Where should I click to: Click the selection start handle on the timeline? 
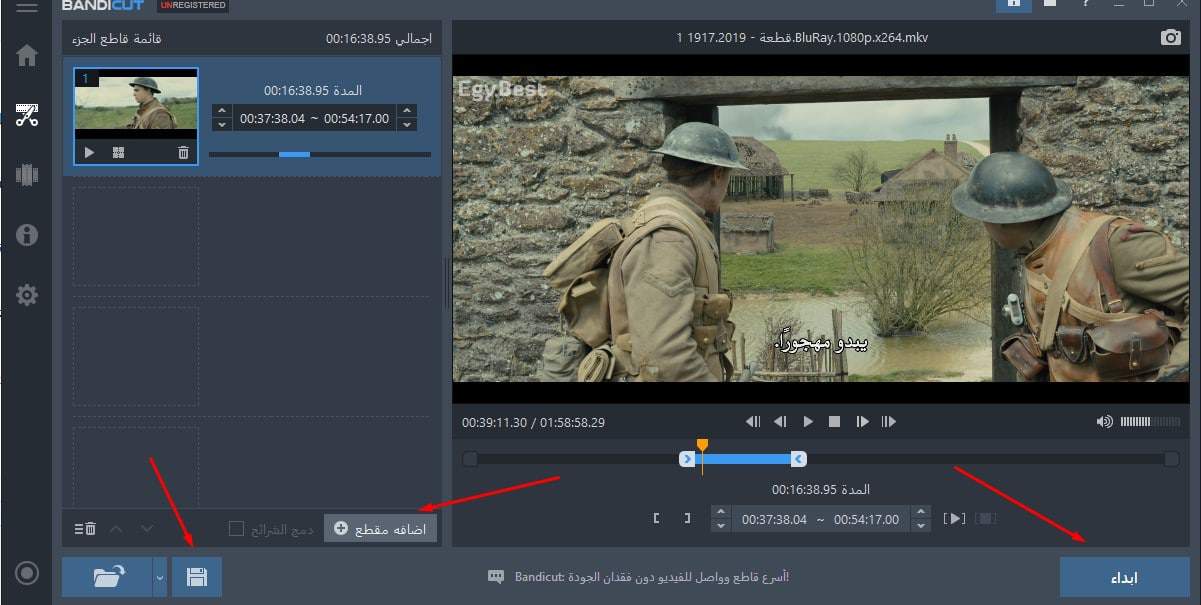pos(687,459)
